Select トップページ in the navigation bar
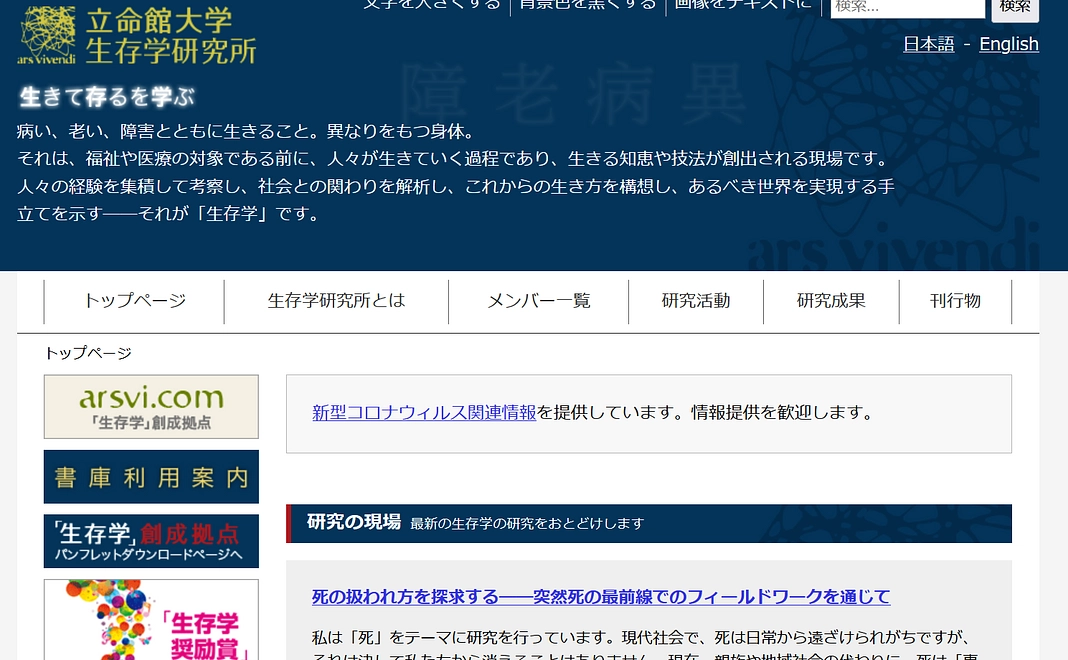The image size is (1068, 660). tap(134, 301)
